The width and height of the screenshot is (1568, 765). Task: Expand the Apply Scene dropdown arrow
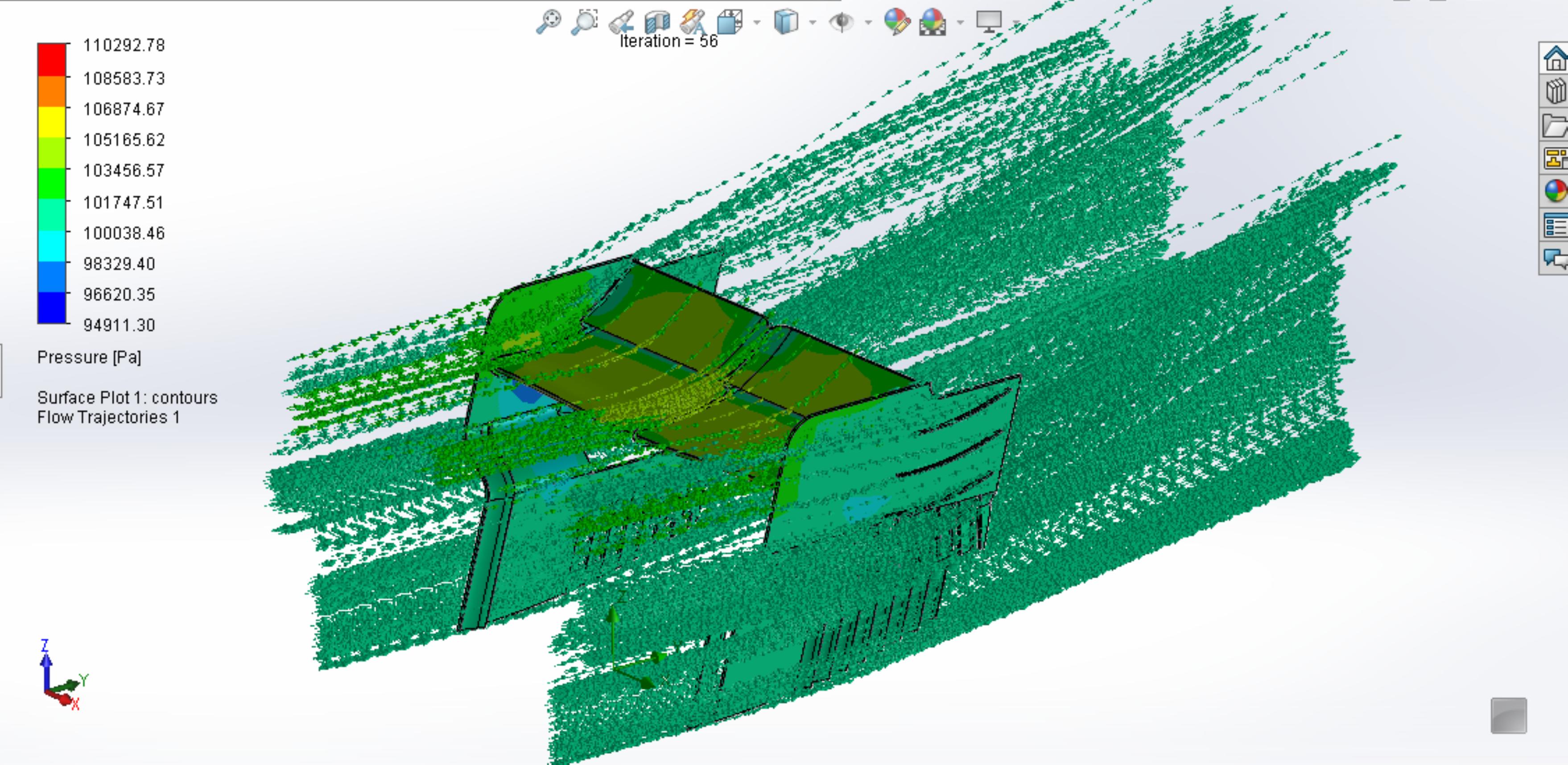[960, 23]
